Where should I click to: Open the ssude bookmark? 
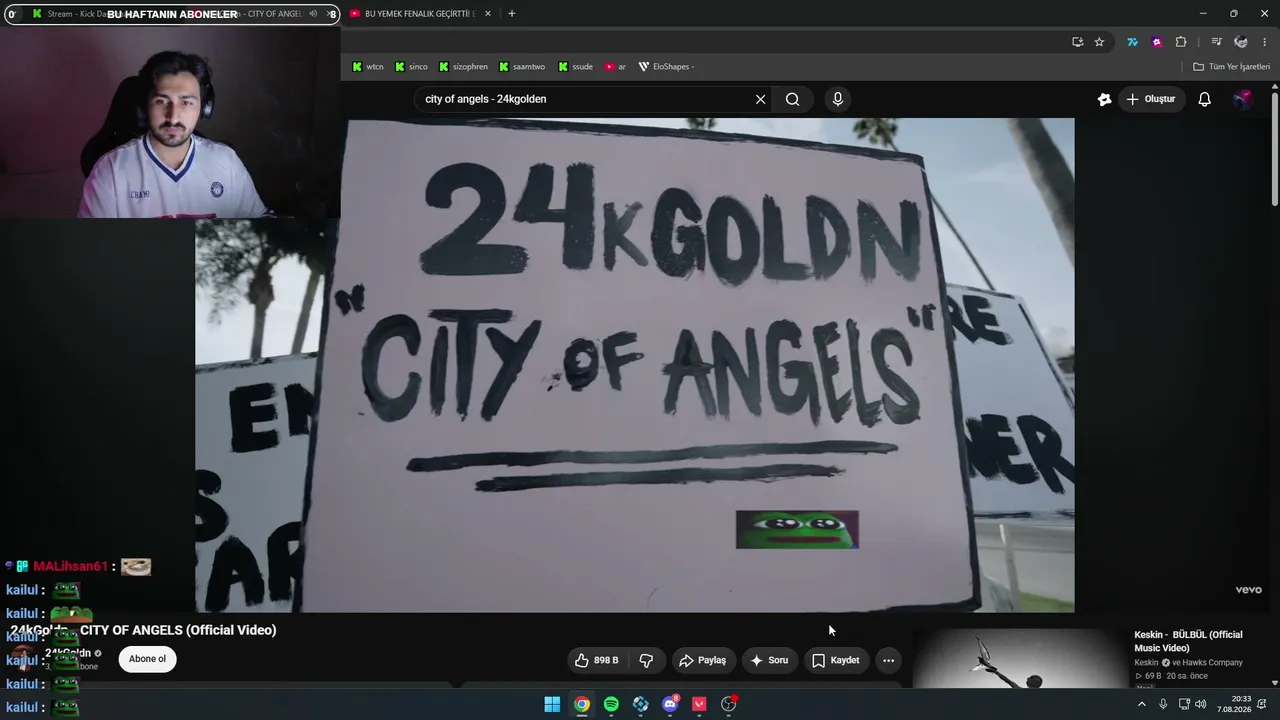[575, 67]
